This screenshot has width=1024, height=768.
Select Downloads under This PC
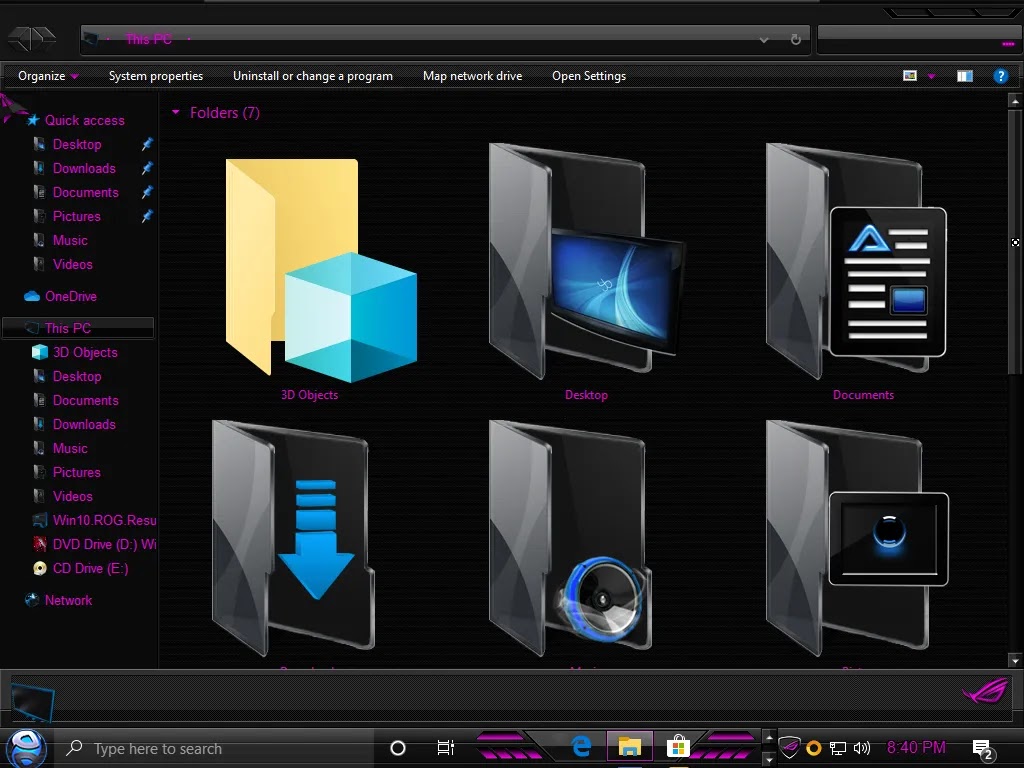click(x=84, y=424)
